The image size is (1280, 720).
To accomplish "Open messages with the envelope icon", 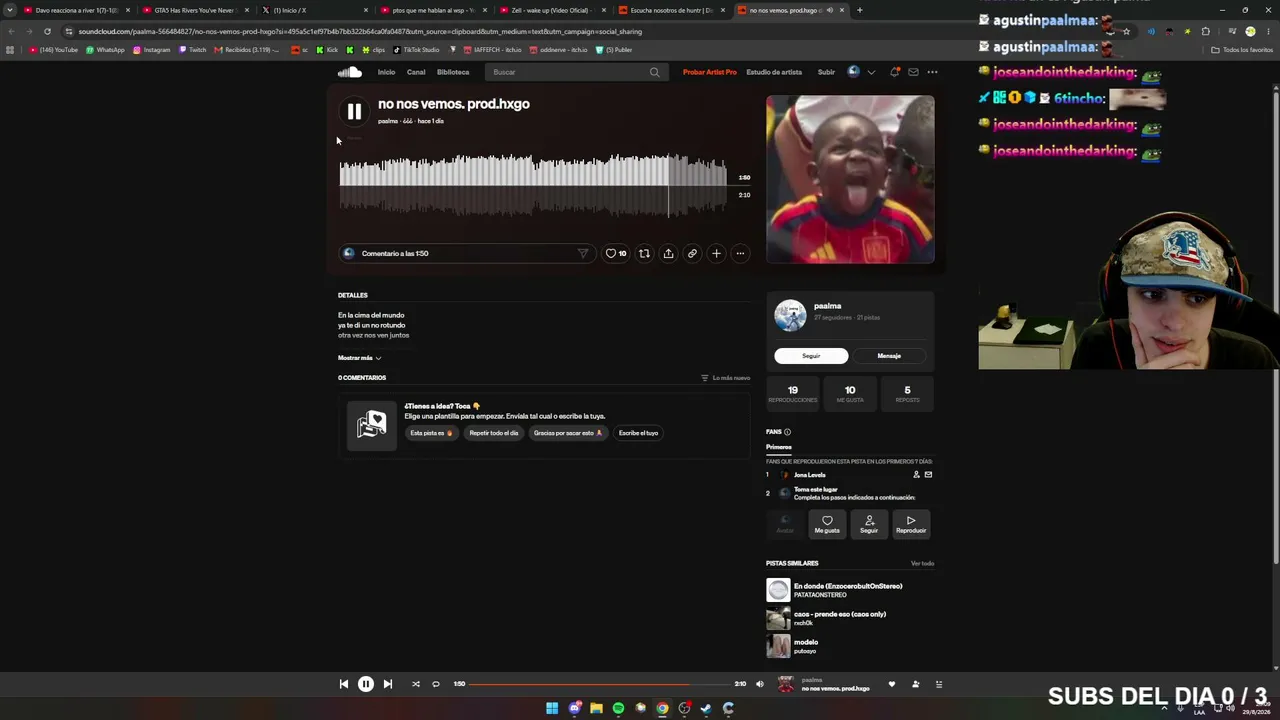I will point(913,72).
